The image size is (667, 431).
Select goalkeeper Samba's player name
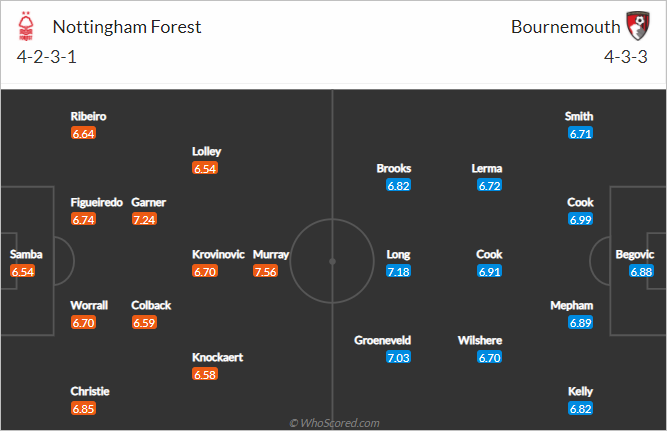click(x=26, y=254)
